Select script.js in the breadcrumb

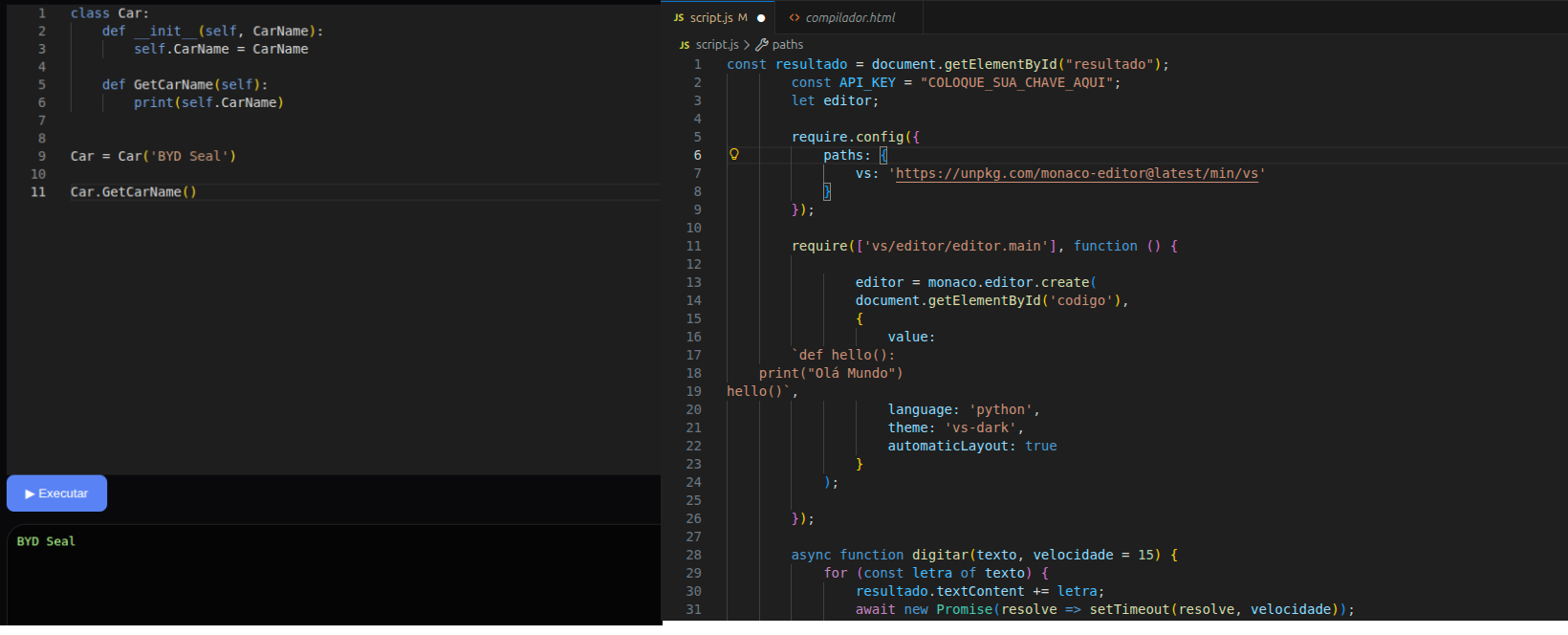717,45
